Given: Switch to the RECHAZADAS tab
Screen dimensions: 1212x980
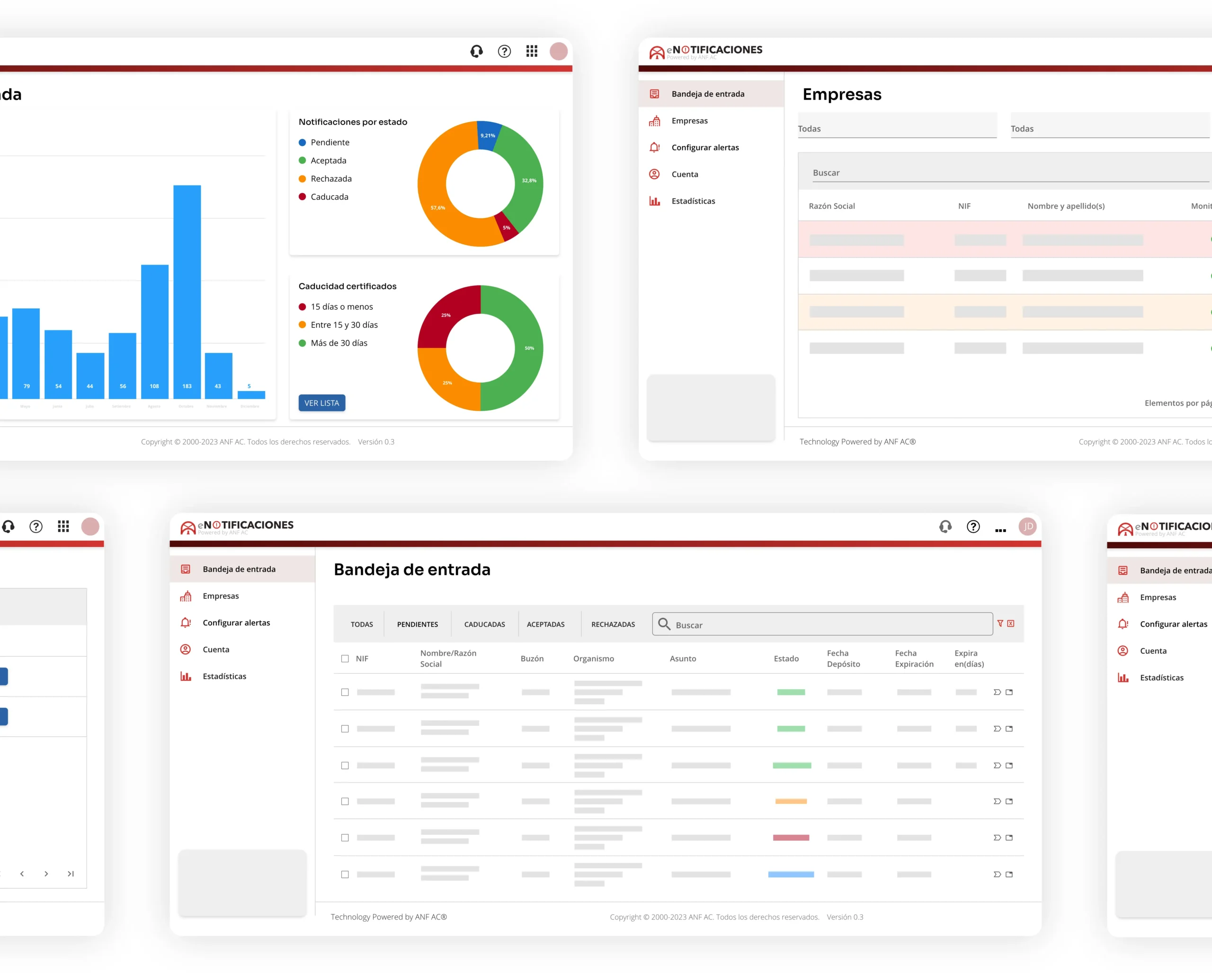Looking at the screenshot, I should pos(613,624).
